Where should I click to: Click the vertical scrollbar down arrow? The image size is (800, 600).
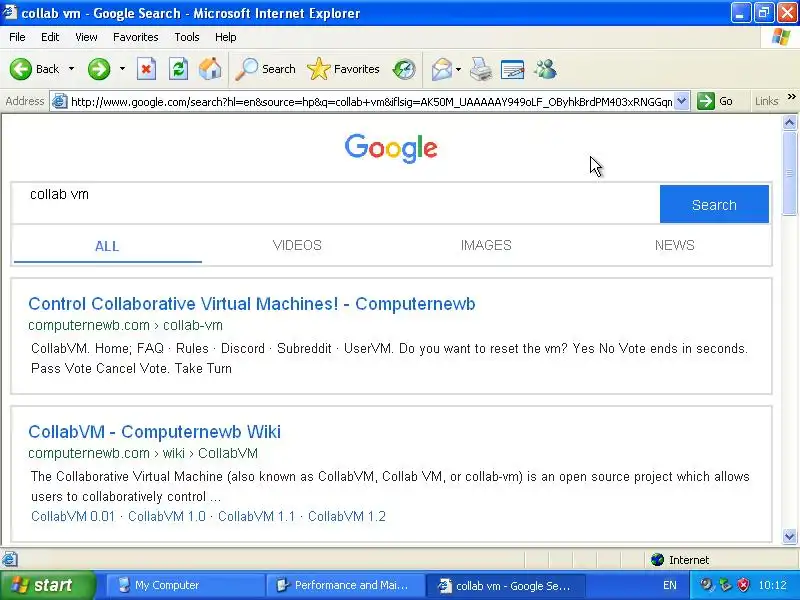click(x=789, y=536)
